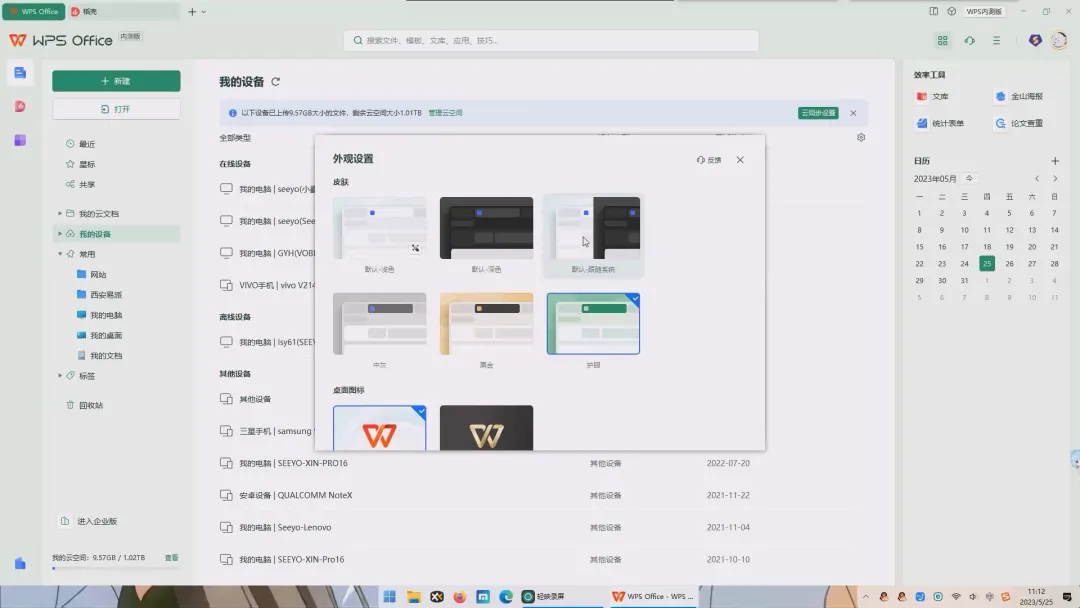This screenshot has height=608, width=1080.
Task: Click the 打开 open file button
Action: 116,109
